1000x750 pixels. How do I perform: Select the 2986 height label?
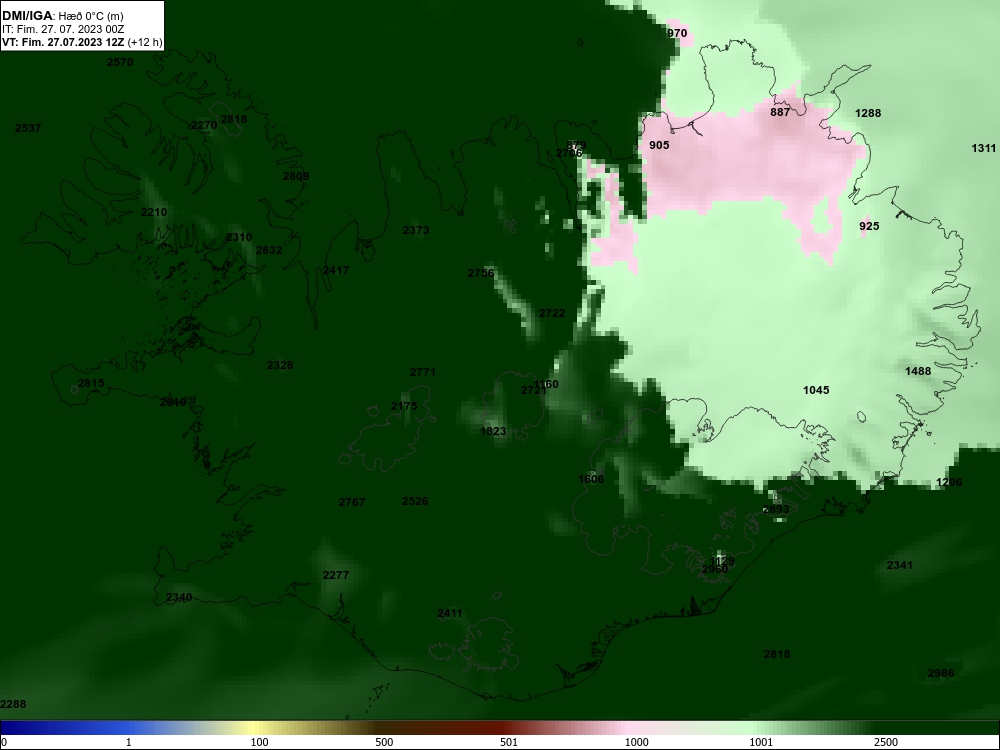[x=941, y=673]
